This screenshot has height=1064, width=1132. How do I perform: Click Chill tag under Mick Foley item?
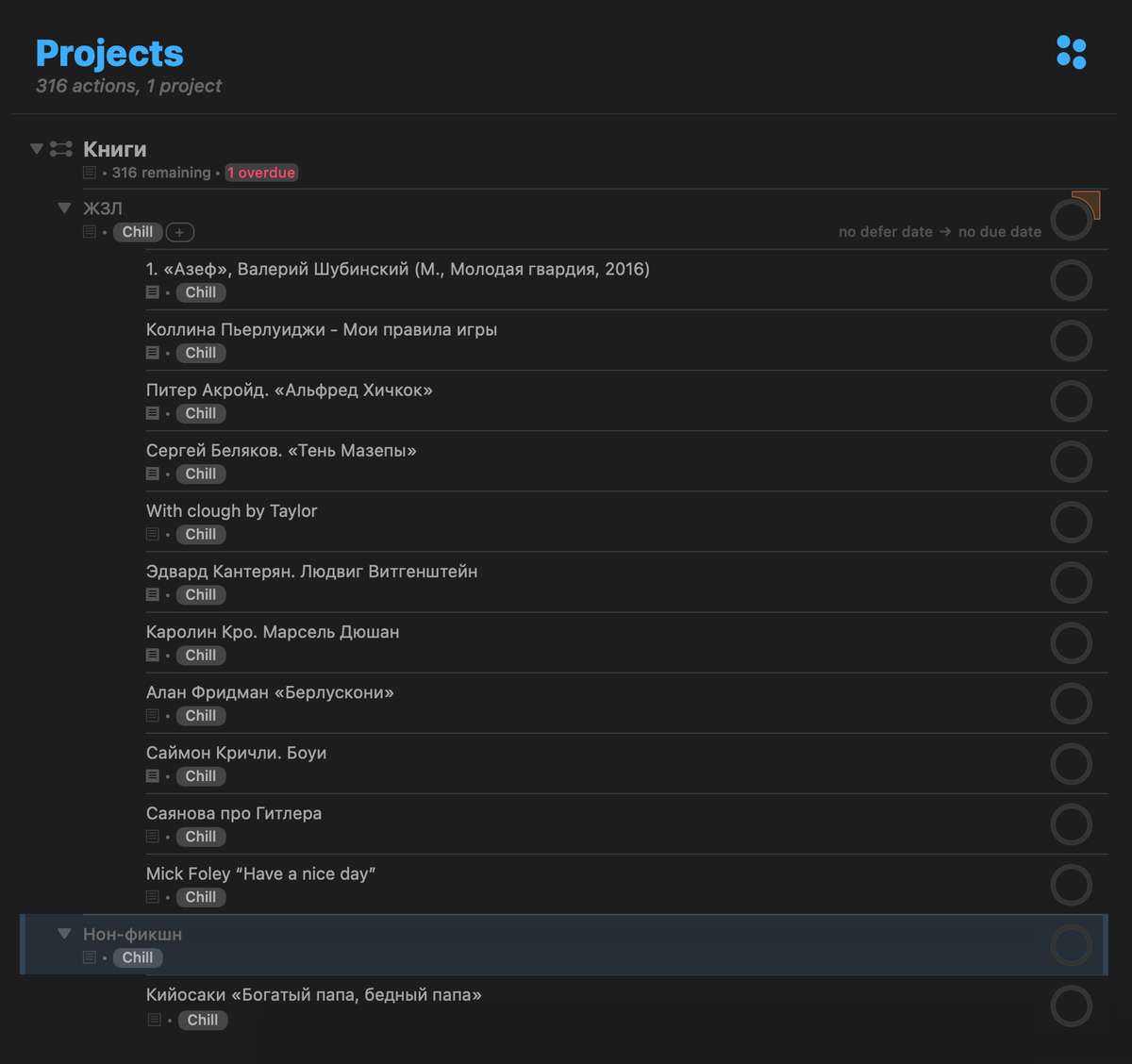tap(201, 897)
